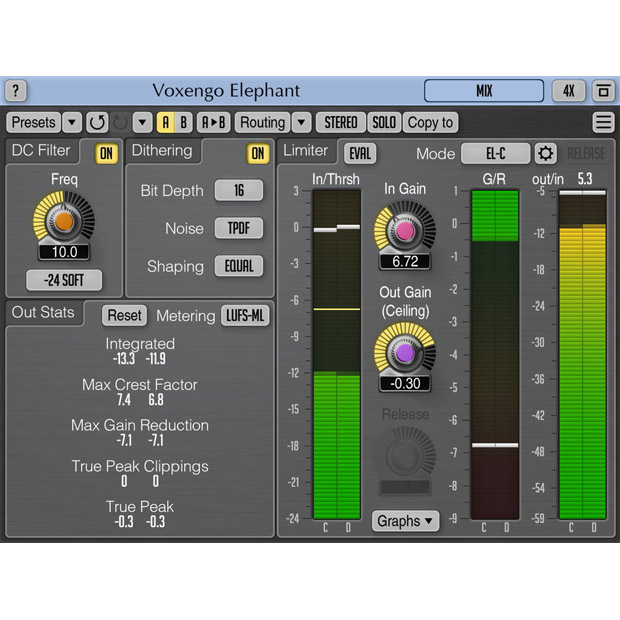Screen dimensions: 620x620
Task: Open the help question mark button
Action: pos(15,91)
